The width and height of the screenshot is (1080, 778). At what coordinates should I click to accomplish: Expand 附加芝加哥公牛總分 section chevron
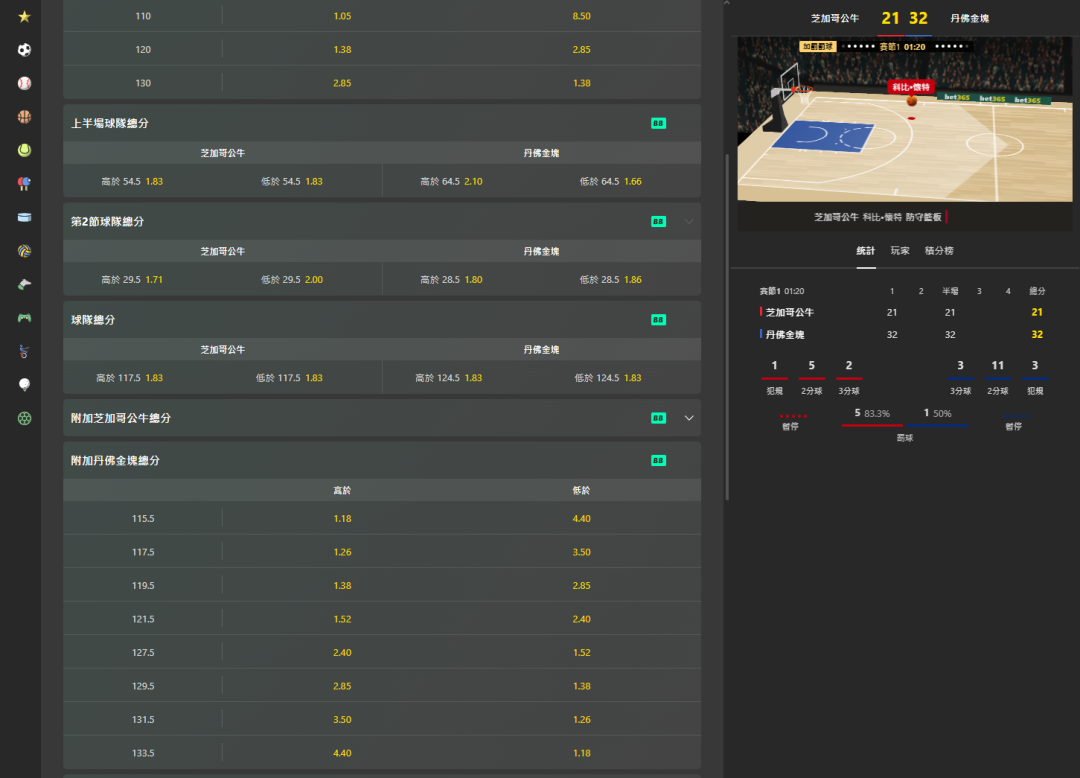689,418
